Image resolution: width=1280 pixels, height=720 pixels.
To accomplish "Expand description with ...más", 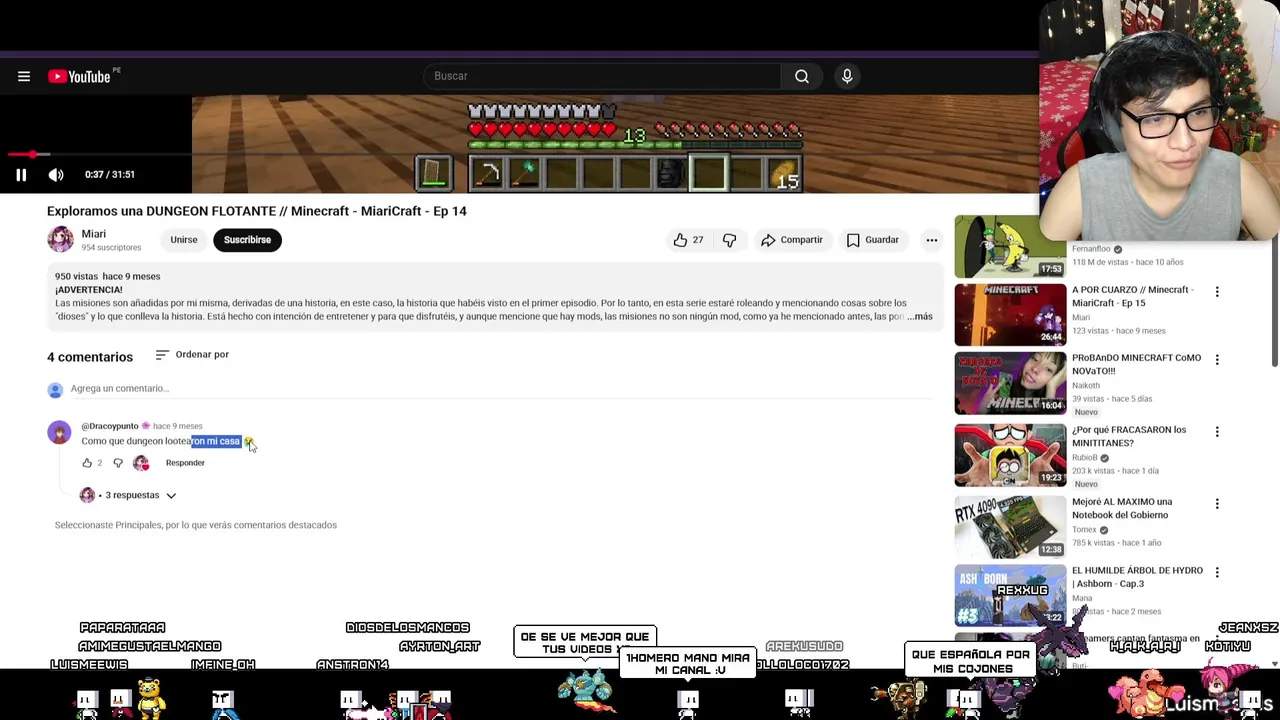I will pos(920,316).
